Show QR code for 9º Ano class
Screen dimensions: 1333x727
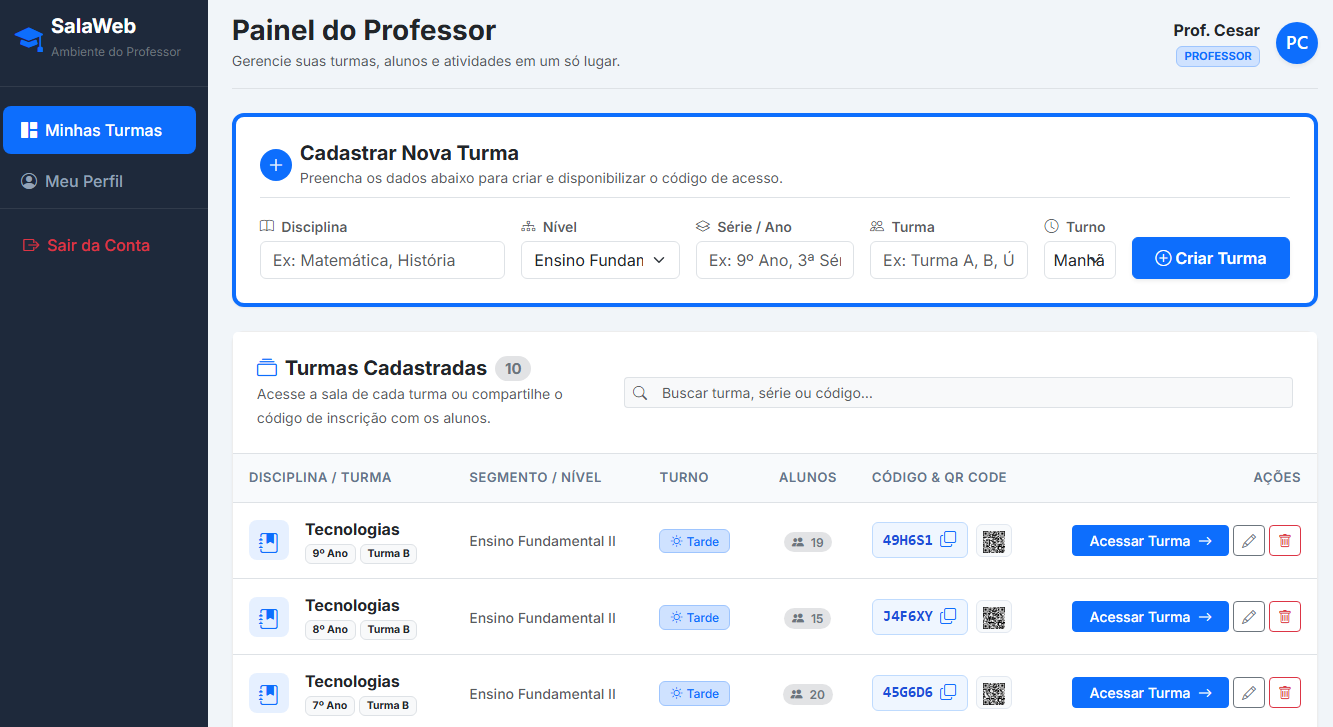[993, 541]
